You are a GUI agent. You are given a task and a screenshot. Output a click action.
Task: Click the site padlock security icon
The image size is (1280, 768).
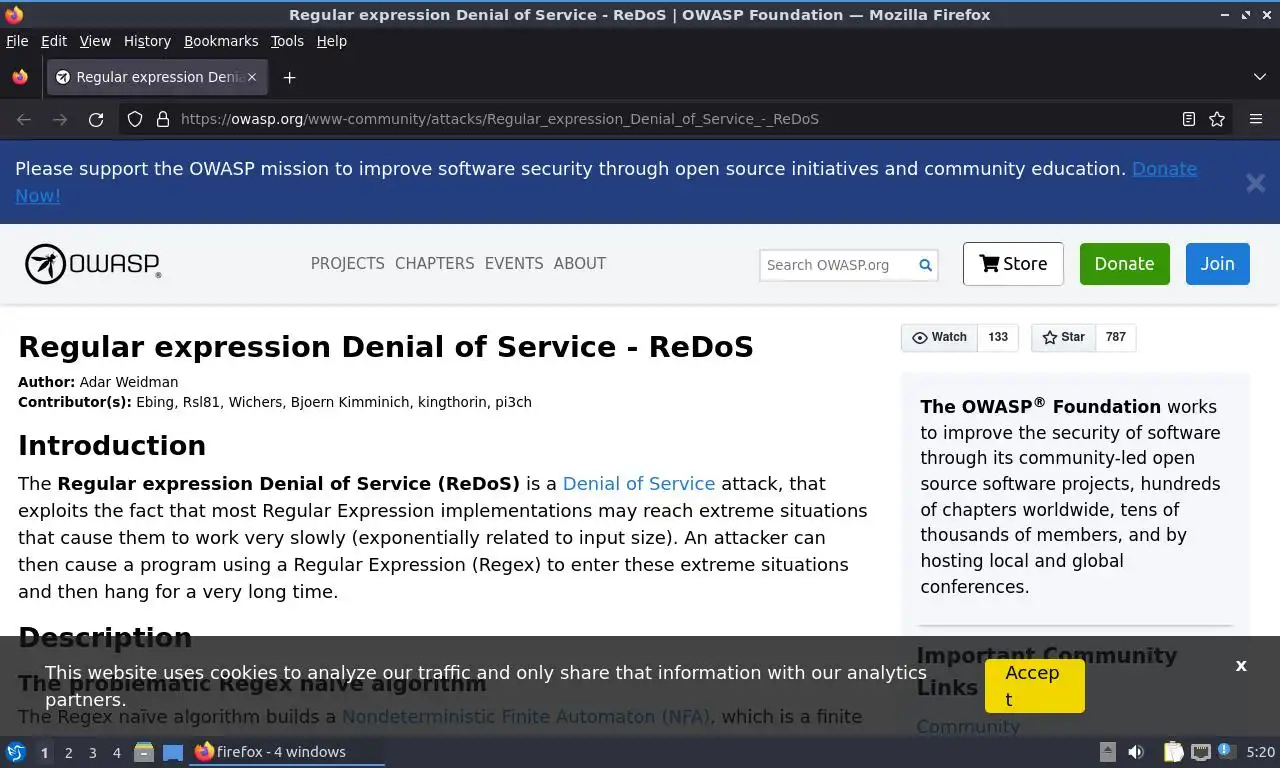pos(163,119)
